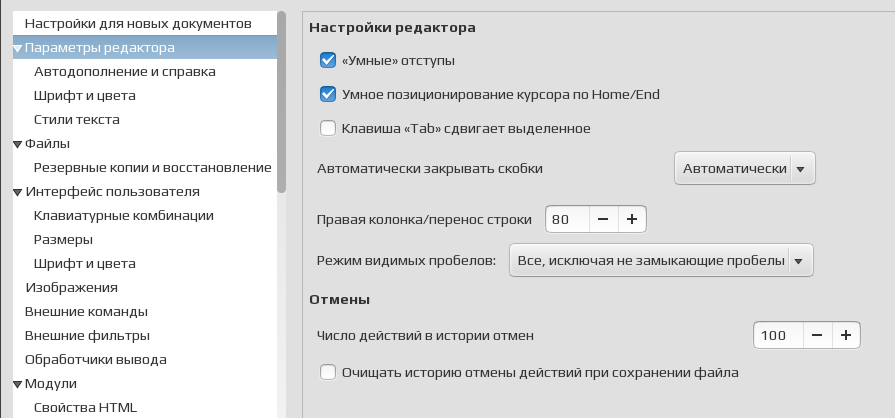Select Интерфейс пользователя category
Viewport: 895px width, 418px height.
tap(112, 191)
